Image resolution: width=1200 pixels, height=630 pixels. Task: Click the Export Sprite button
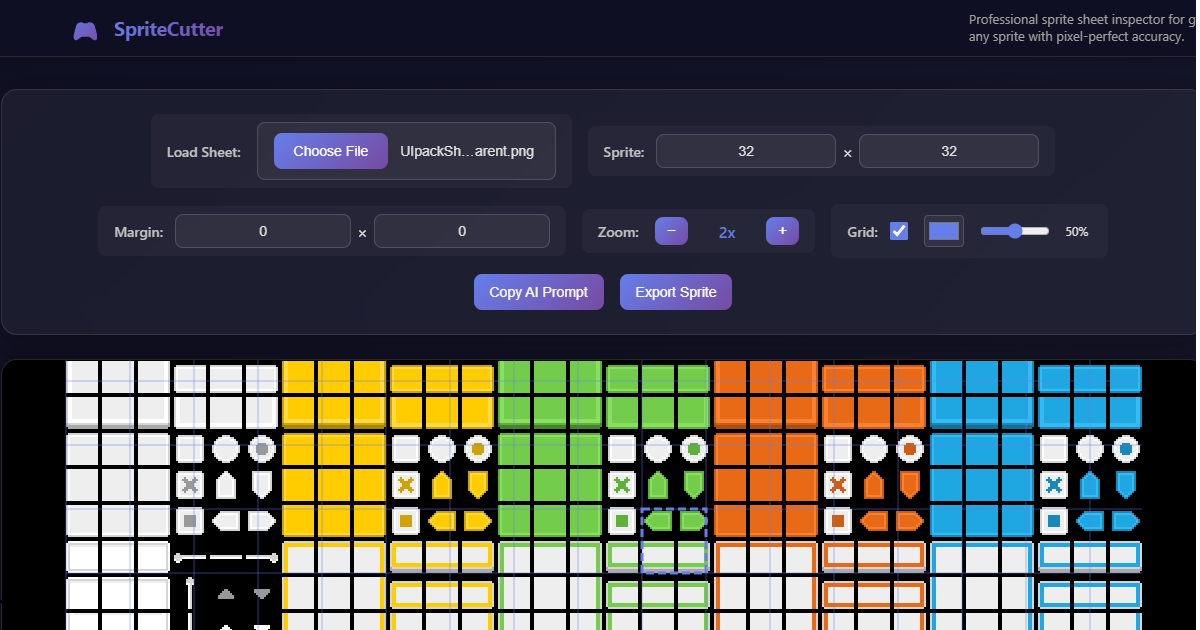pyautogui.click(x=675, y=292)
